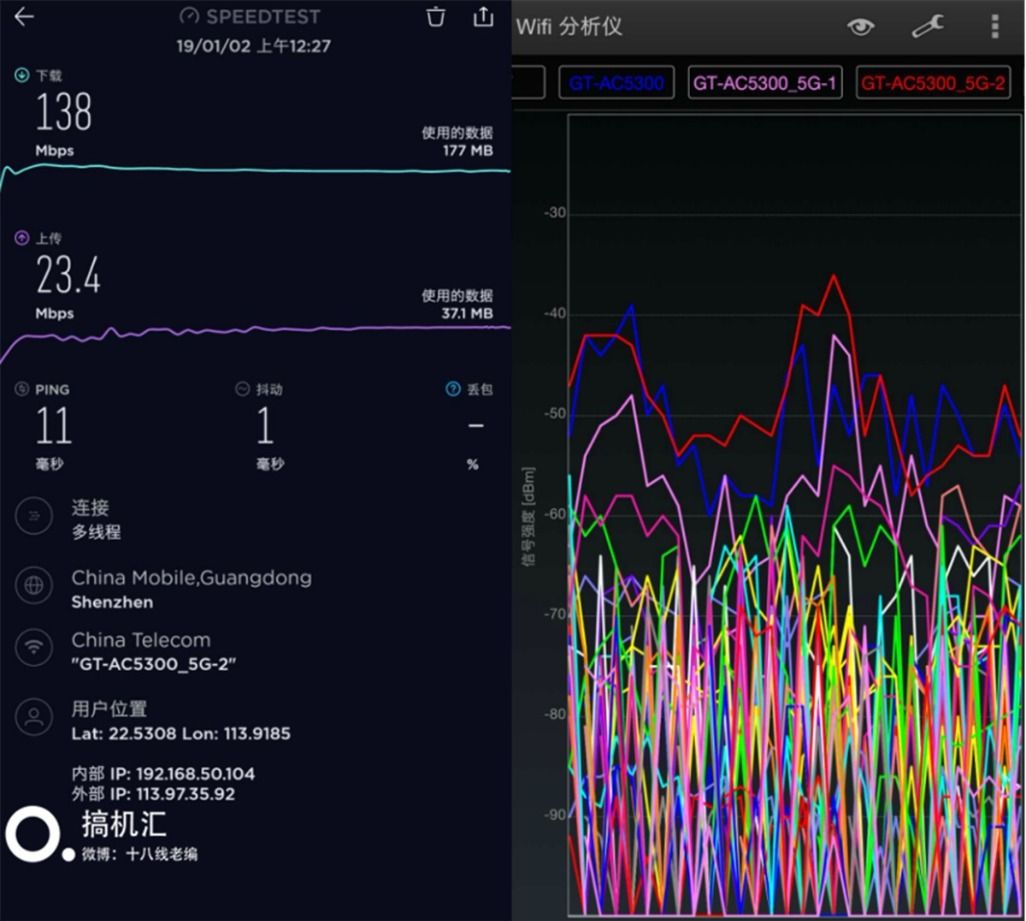Tap the China Telecom provider name
1026x921 pixels.
coord(141,640)
